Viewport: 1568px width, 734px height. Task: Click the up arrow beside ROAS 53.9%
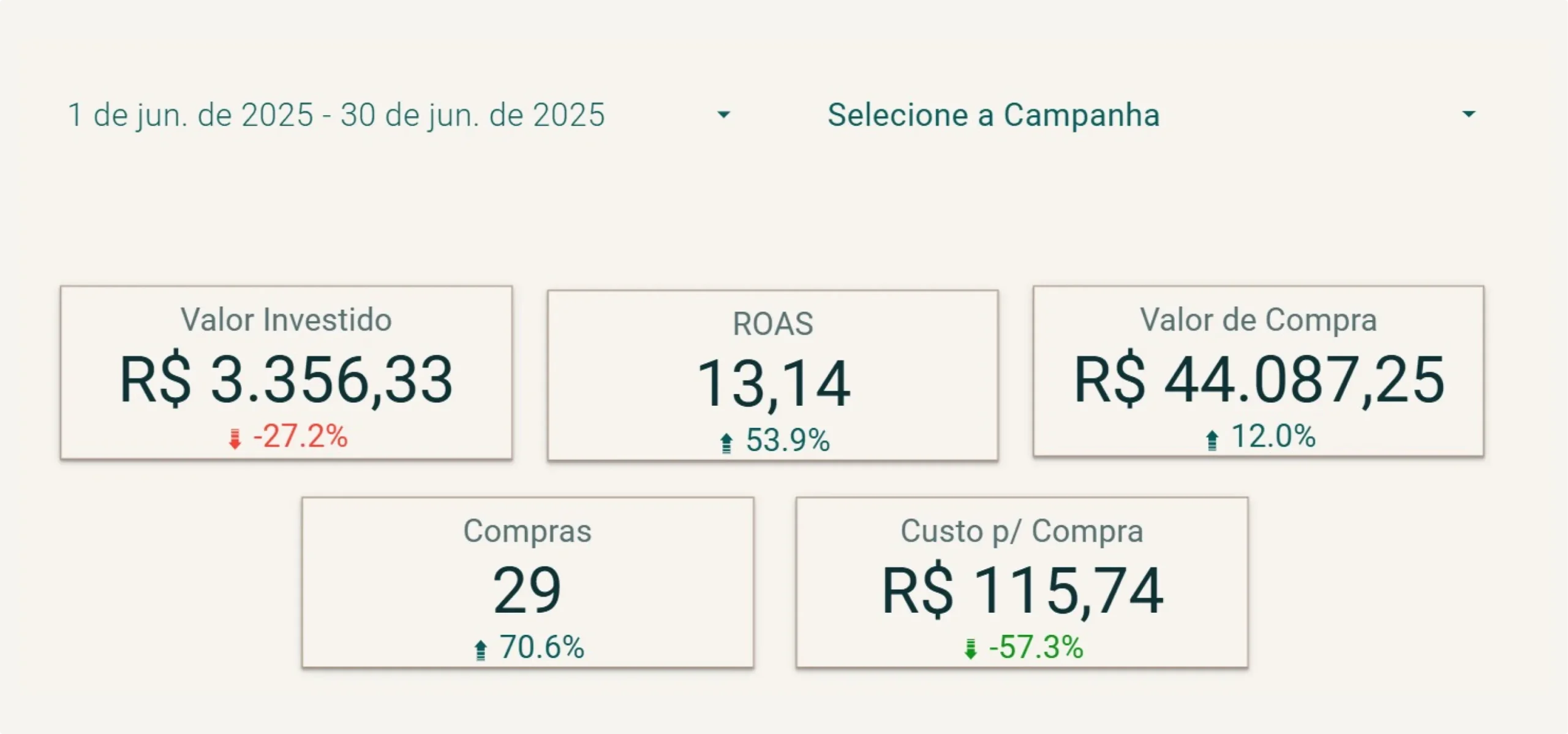726,442
